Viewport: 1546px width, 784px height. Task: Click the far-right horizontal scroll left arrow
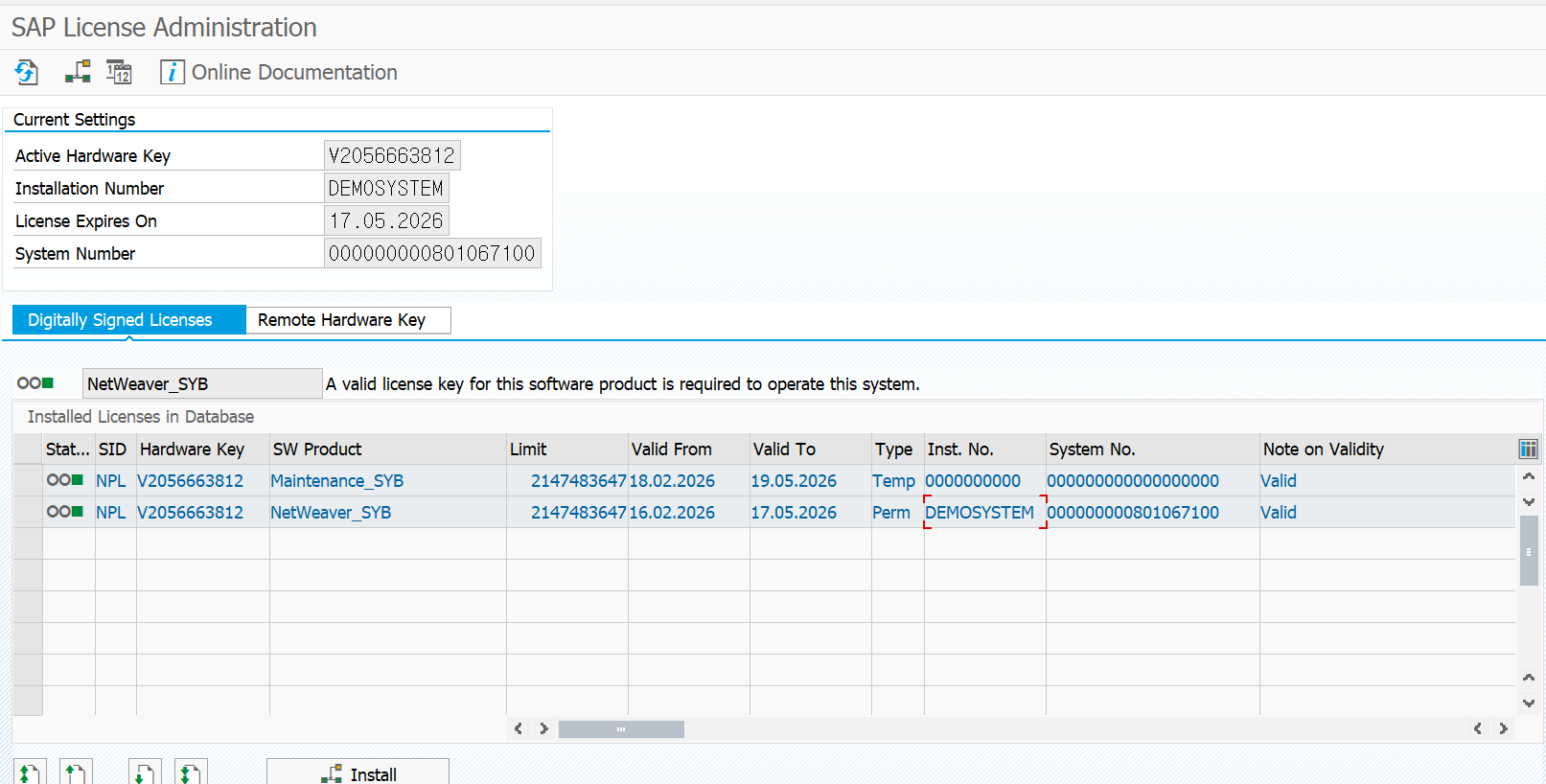[1478, 728]
